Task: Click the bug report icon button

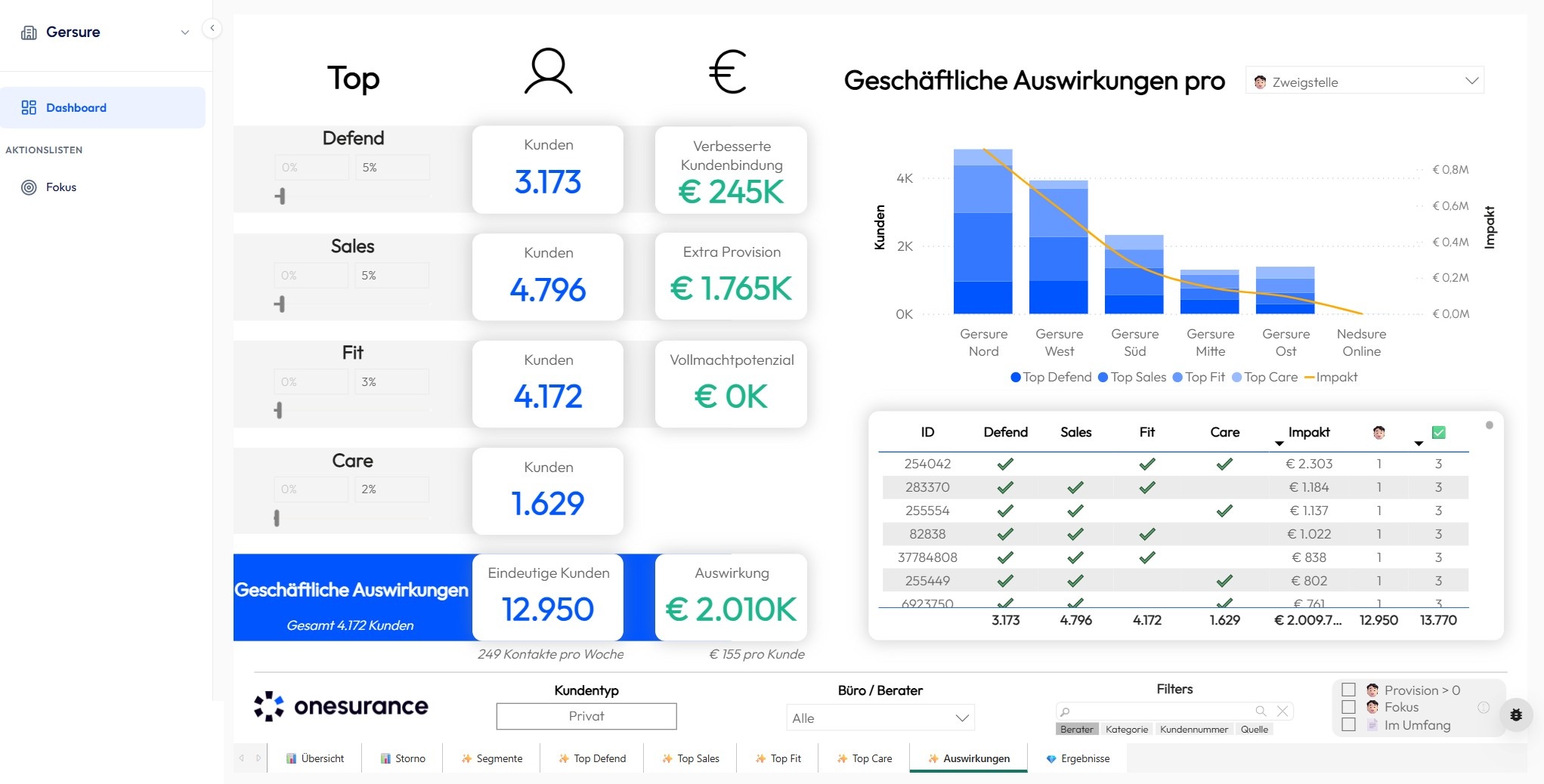Action: [1516, 715]
